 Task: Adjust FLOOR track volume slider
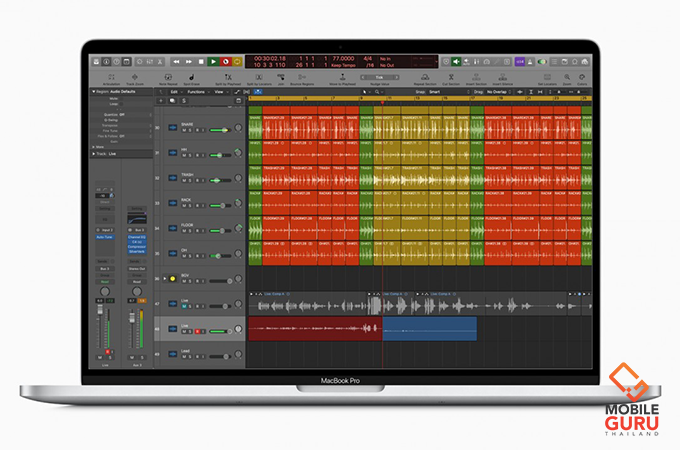(220, 231)
